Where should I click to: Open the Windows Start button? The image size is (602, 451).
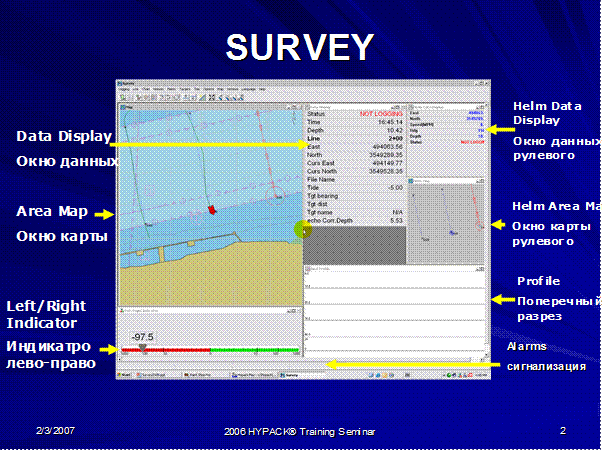[124, 375]
